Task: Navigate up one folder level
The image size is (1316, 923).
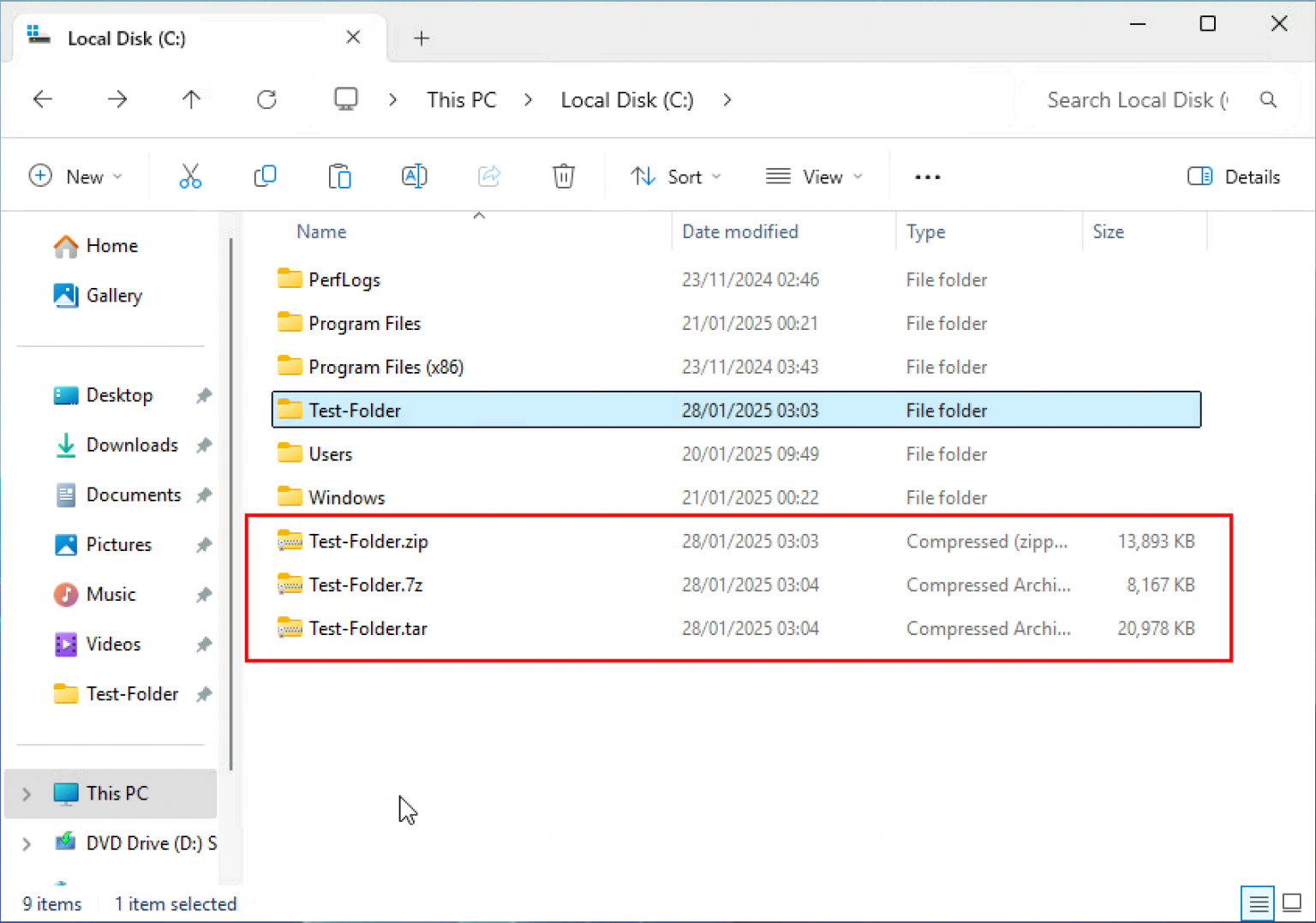Action: (x=191, y=99)
